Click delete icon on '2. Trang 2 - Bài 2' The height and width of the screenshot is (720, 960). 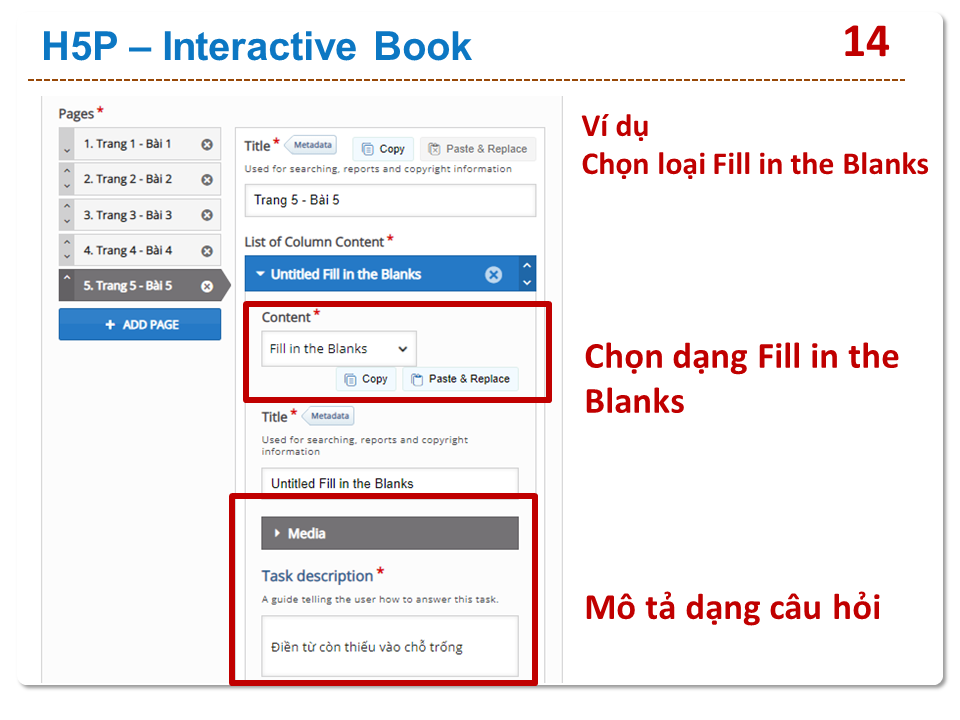click(x=207, y=180)
